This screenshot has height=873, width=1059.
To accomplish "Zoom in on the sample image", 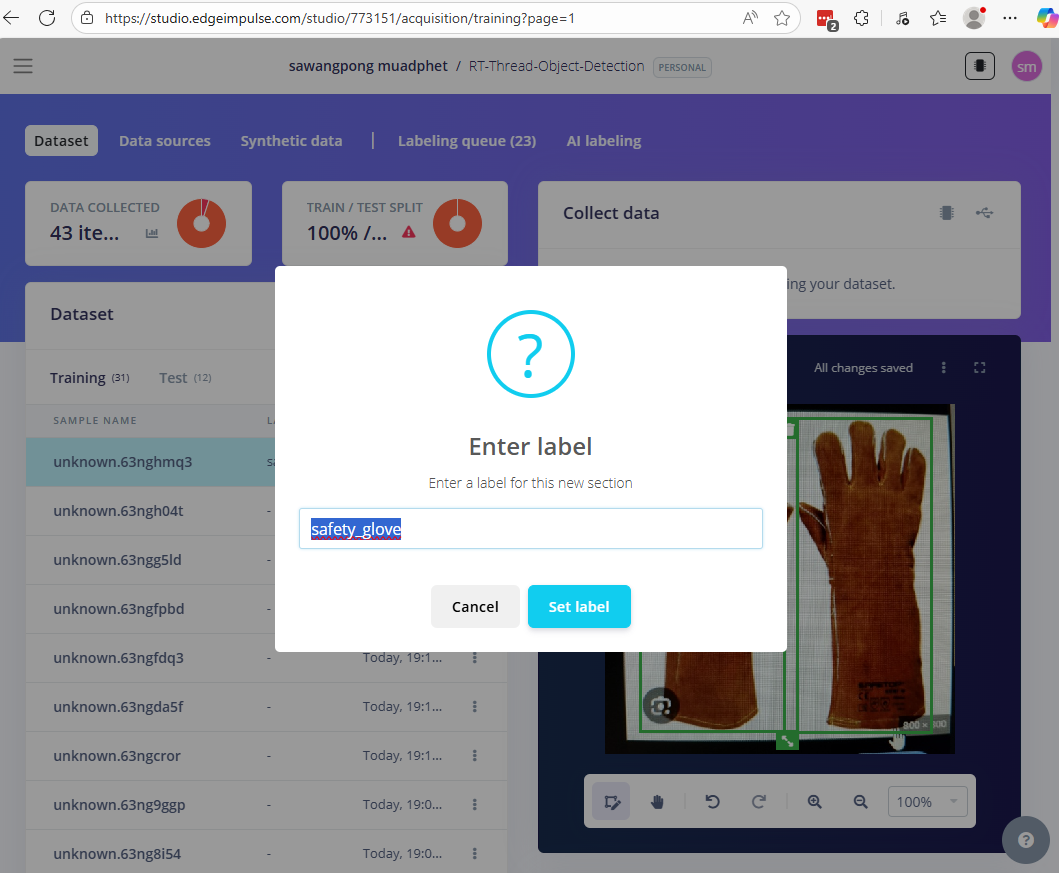I will [815, 802].
